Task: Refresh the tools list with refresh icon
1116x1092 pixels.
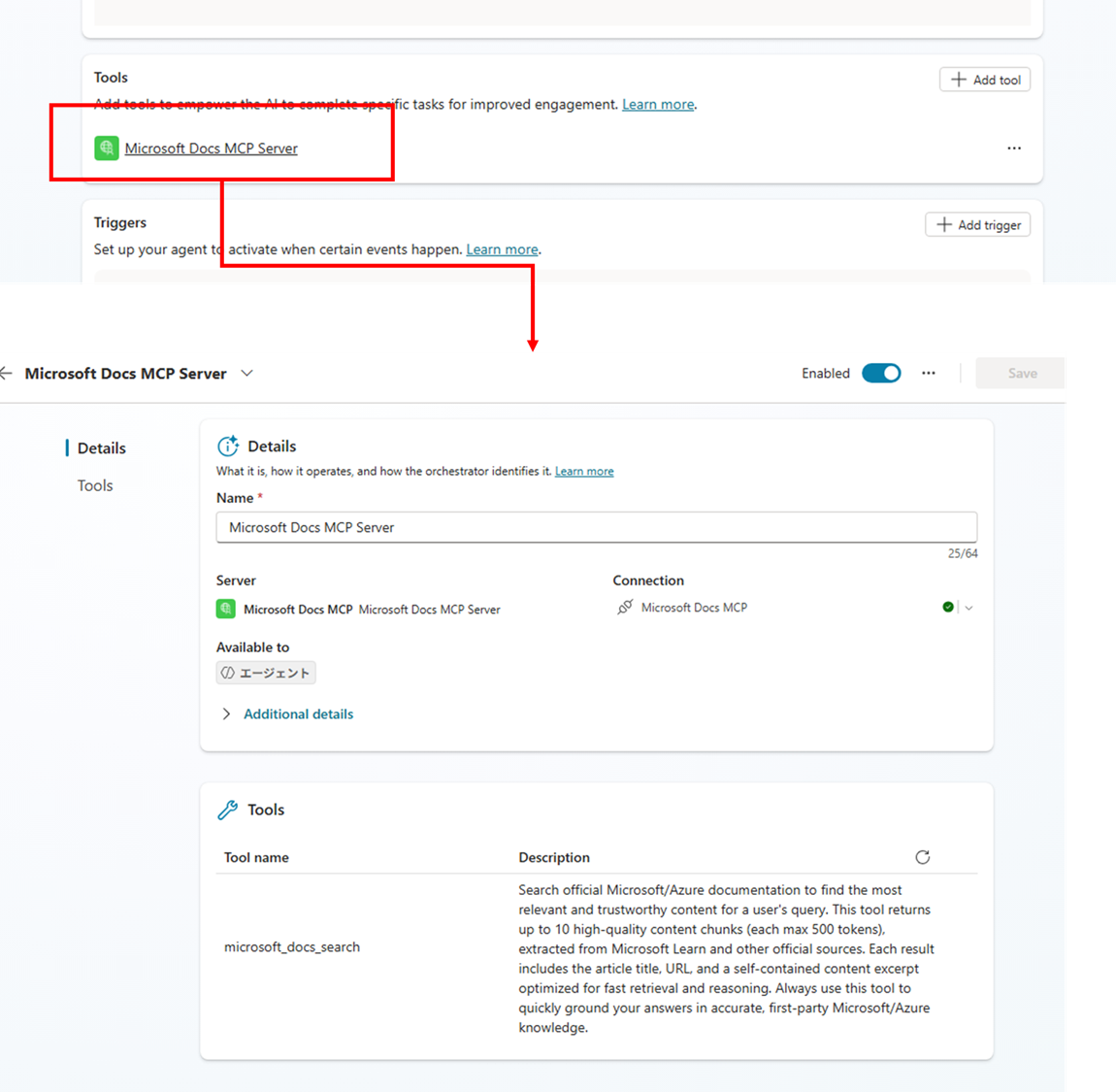Action: coord(923,857)
